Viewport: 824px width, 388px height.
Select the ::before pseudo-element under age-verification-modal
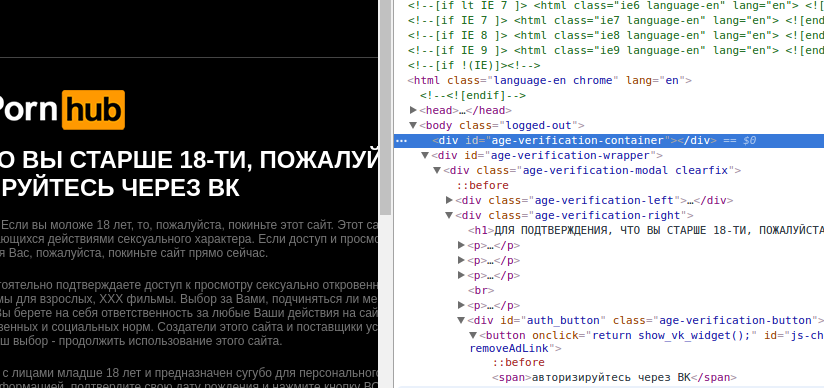tap(482, 186)
